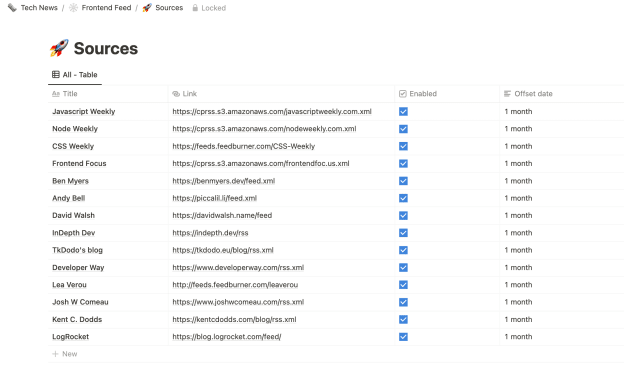Open the Title column header menu
Image resolution: width=624 pixels, height=371 pixels.
(x=108, y=94)
